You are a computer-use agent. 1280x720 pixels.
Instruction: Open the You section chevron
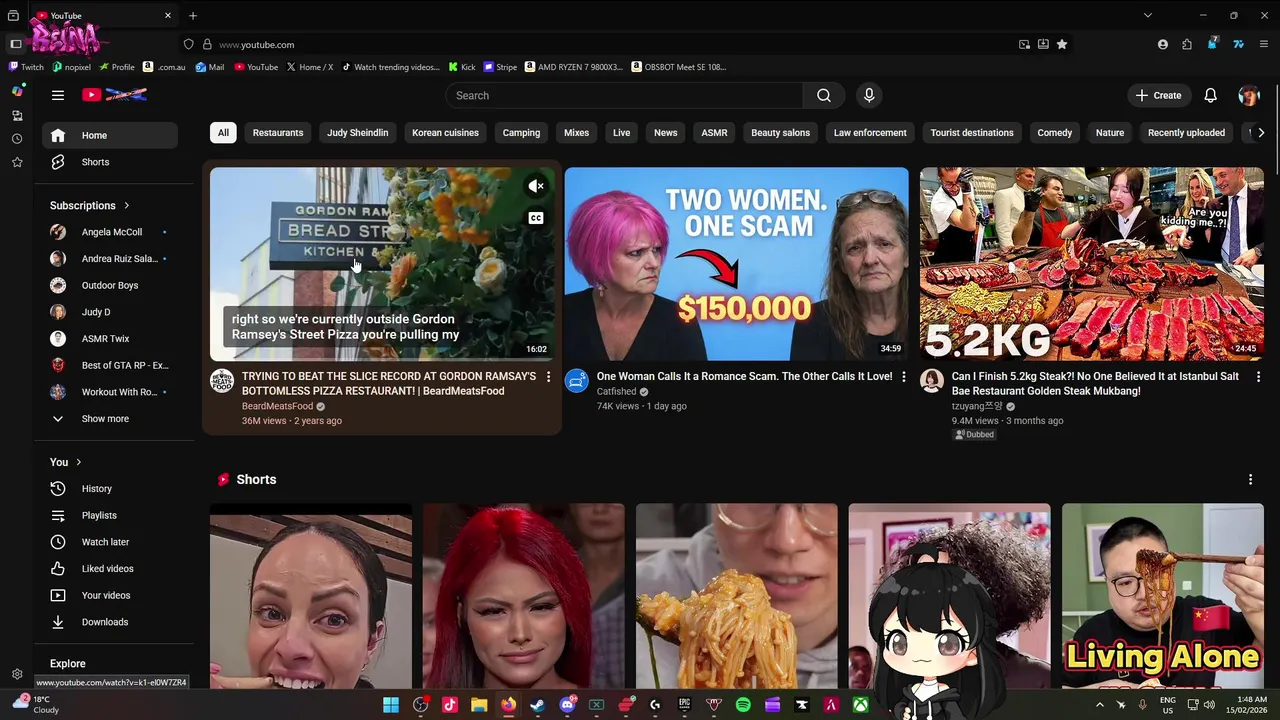78,462
